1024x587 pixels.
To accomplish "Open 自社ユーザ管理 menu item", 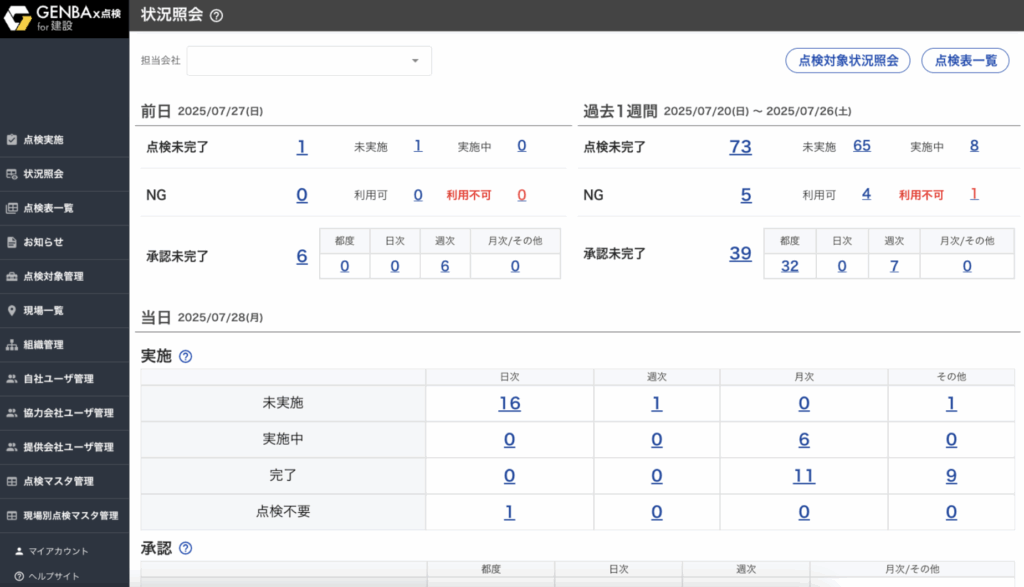I will pyautogui.click(x=65, y=379).
